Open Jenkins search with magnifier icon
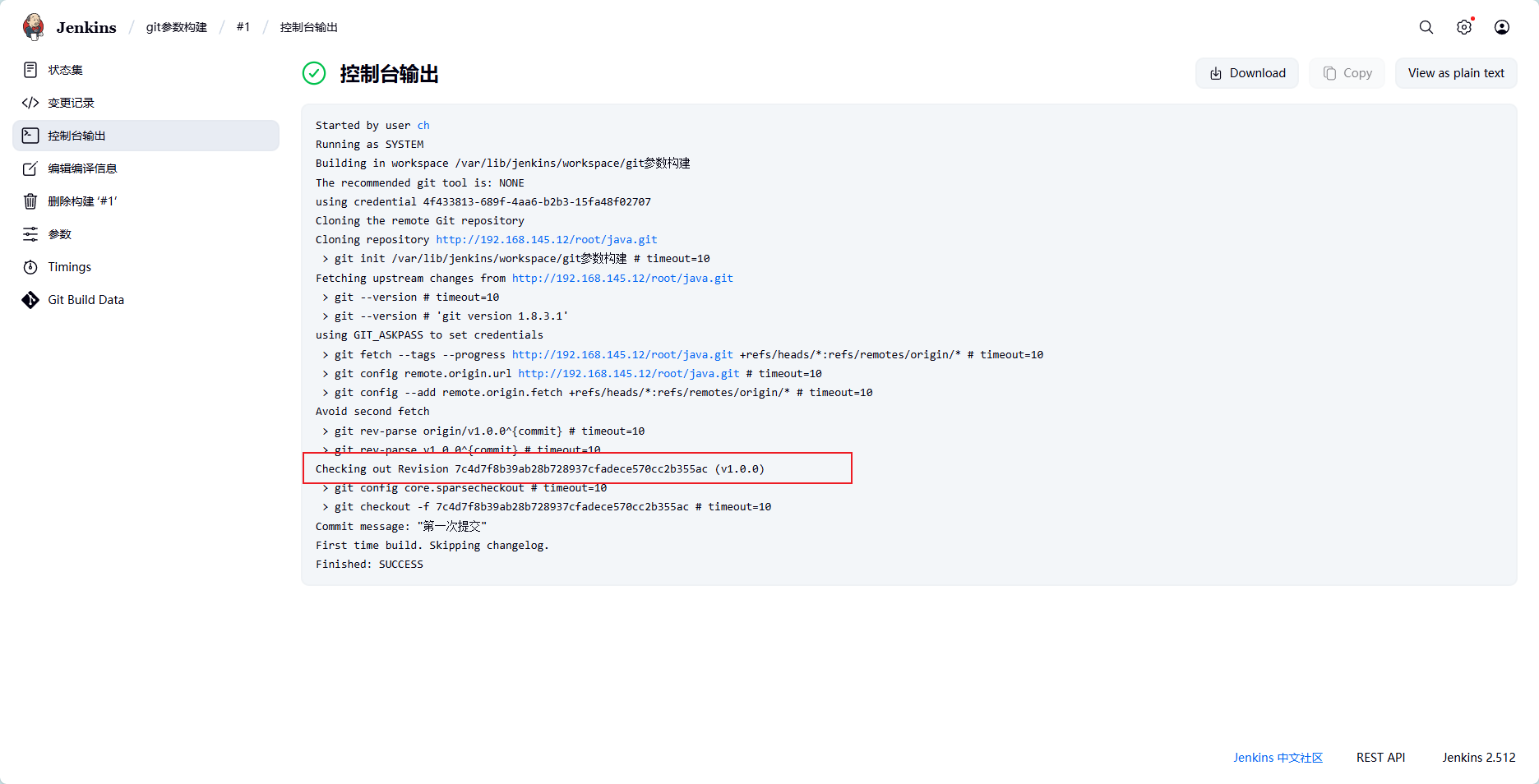 (x=1426, y=26)
